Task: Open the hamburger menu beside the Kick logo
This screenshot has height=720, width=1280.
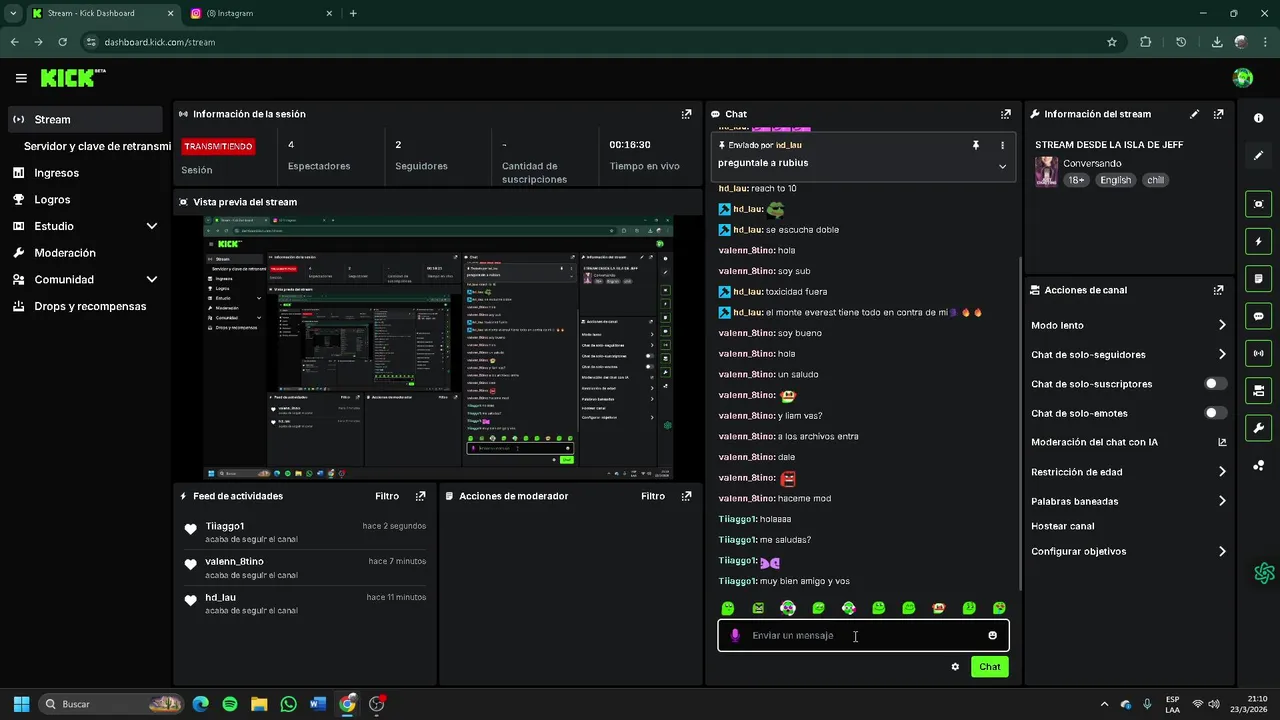Action: [21, 78]
